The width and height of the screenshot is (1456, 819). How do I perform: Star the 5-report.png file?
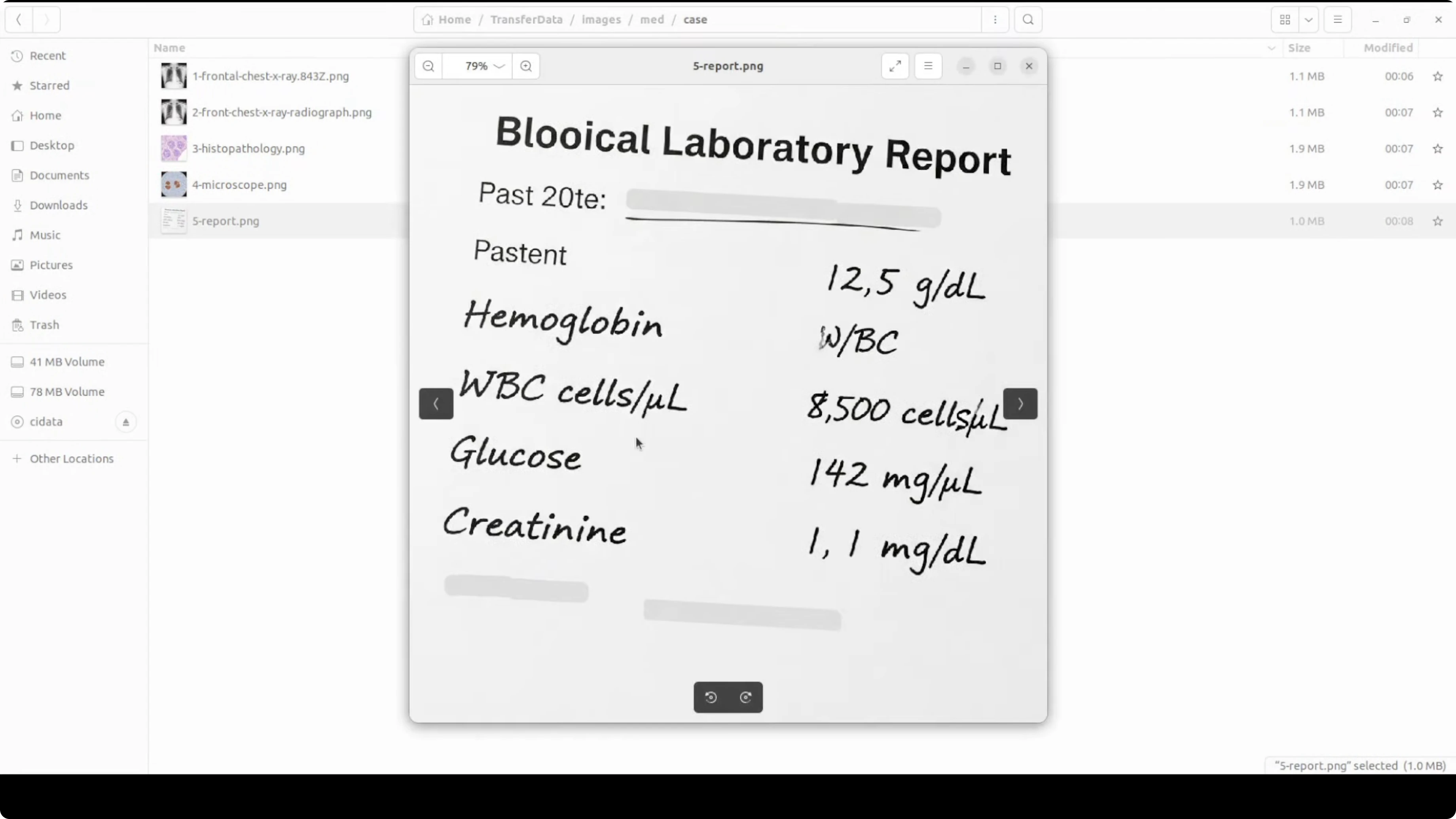(1437, 221)
